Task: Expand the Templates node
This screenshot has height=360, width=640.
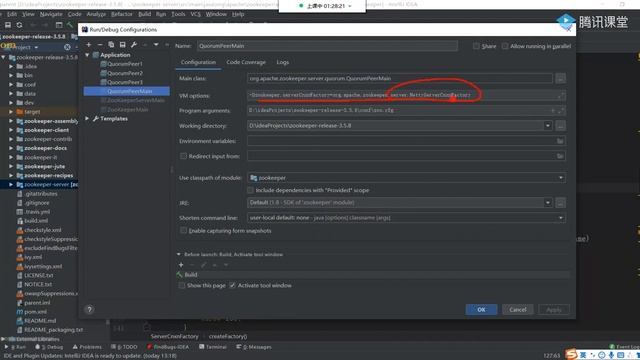Action: [x=87, y=118]
